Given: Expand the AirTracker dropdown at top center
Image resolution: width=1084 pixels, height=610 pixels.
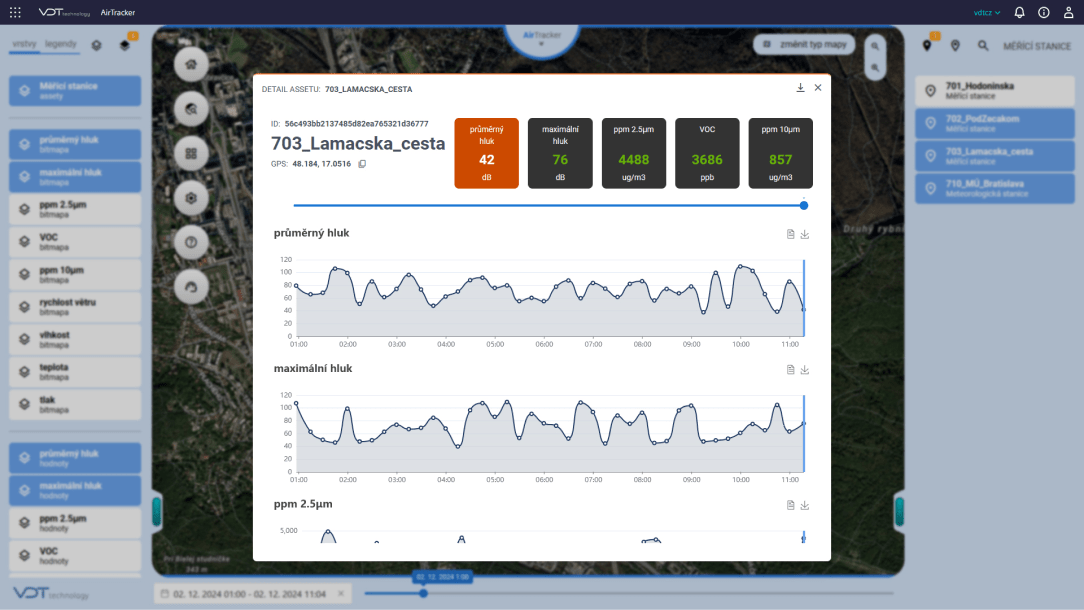Looking at the screenshot, I should (x=541, y=39).
